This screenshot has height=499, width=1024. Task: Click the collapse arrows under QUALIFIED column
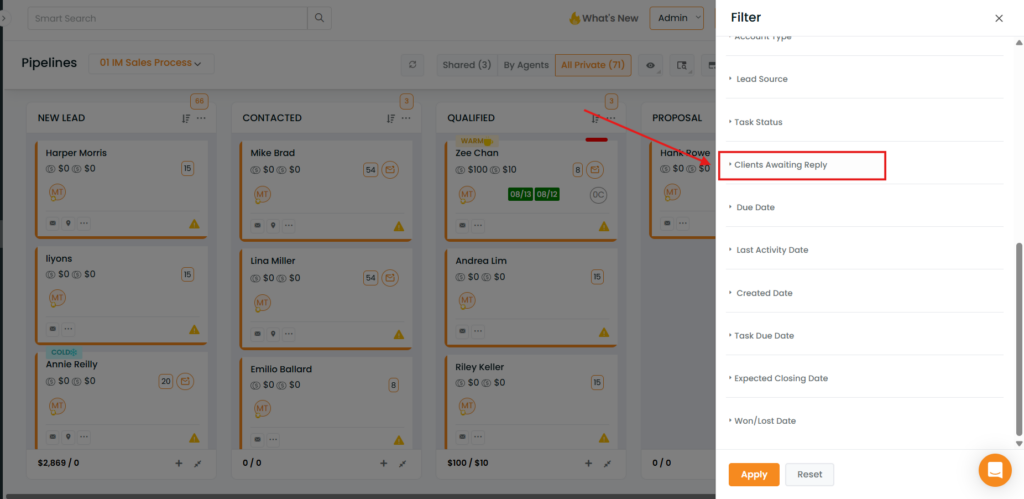(x=607, y=463)
